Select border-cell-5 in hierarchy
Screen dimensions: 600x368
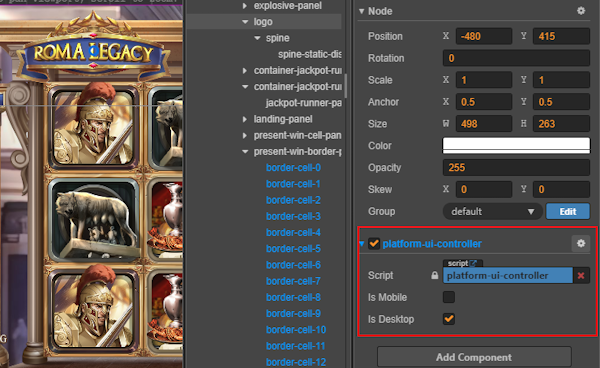[293, 249]
